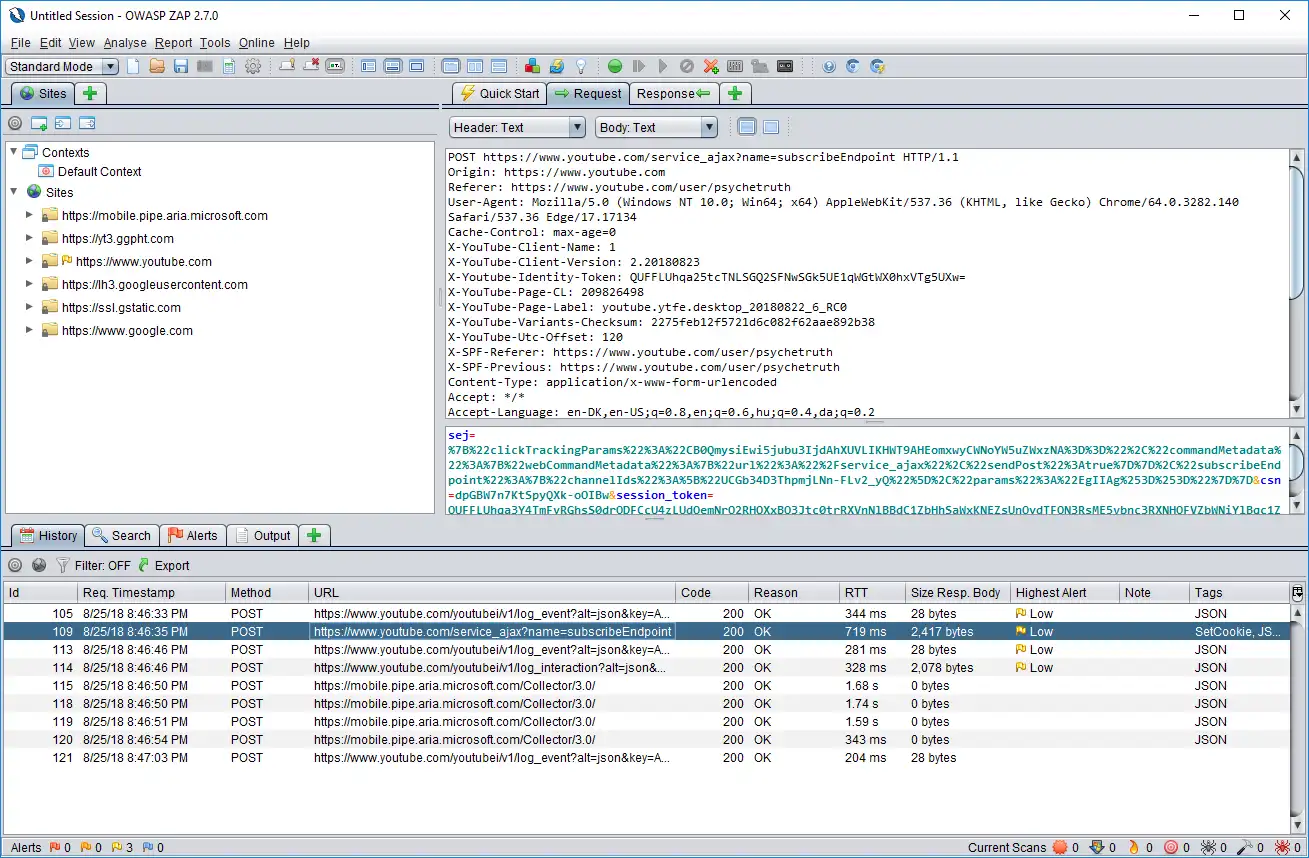Expand https://www.youtube.com site node
This screenshot has height=858, width=1309.
click(30, 261)
